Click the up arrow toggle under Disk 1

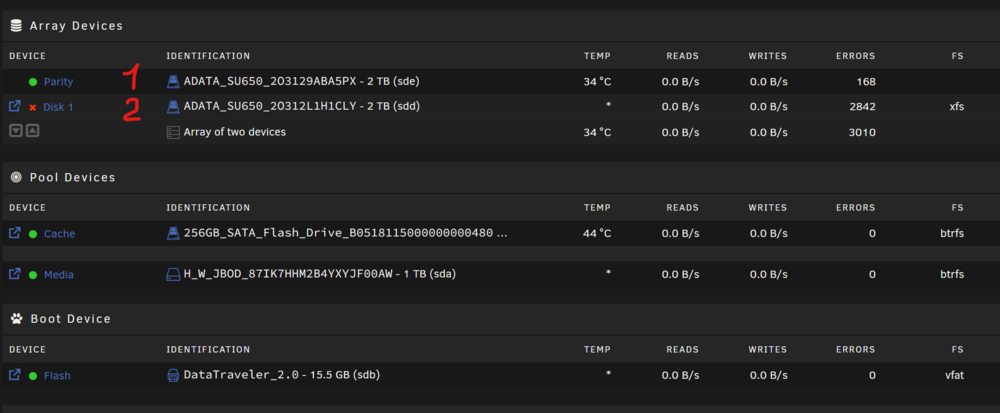coord(32,131)
